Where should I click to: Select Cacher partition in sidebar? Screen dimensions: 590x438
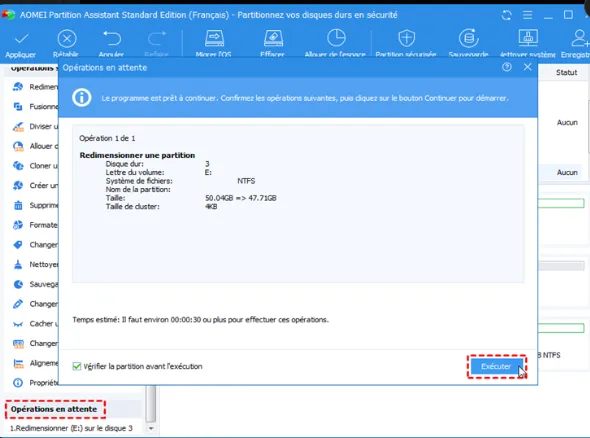click(x=35, y=324)
